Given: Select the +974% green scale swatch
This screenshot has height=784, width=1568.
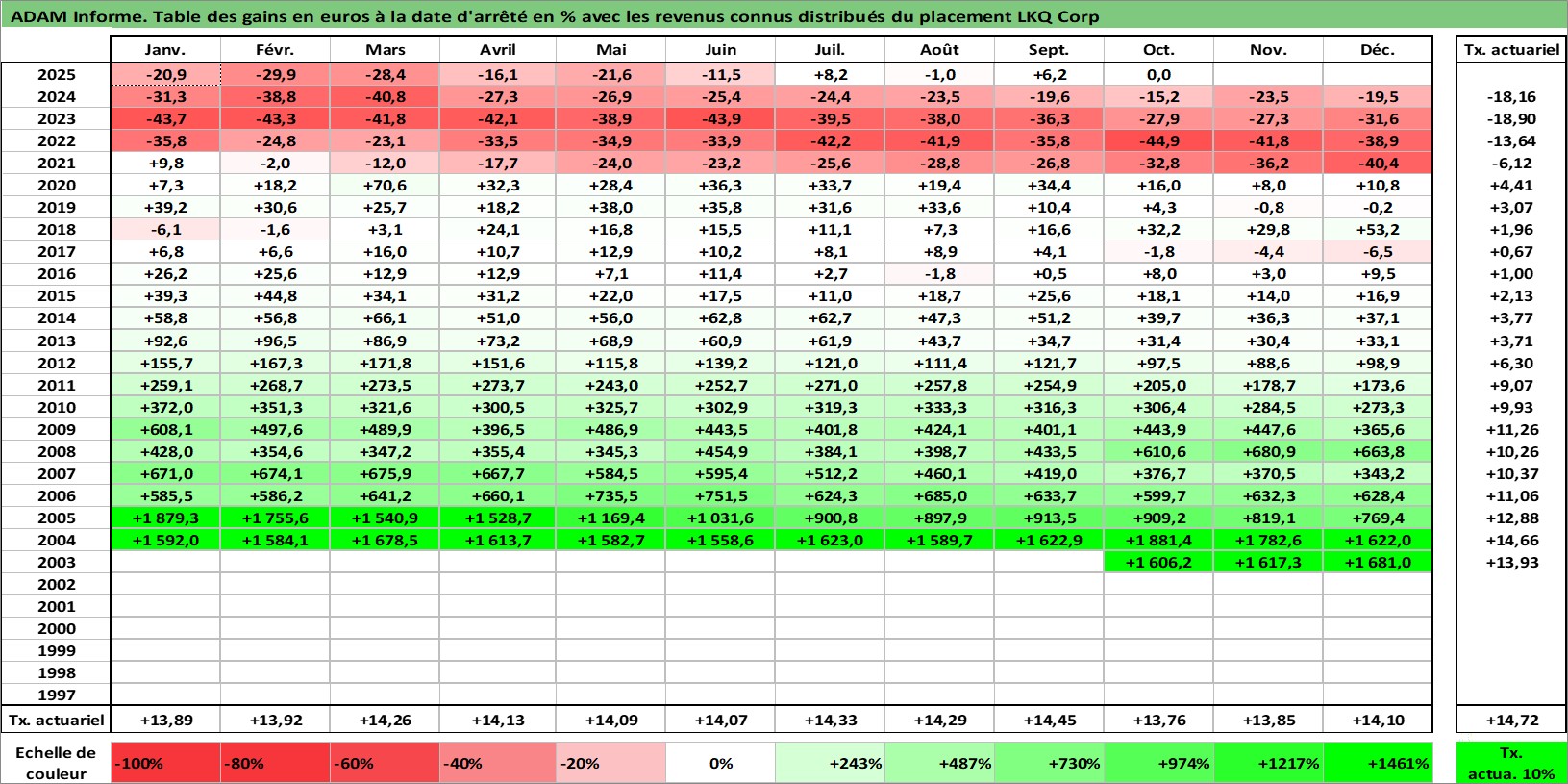Looking at the screenshot, I should (x=1158, y=763).
